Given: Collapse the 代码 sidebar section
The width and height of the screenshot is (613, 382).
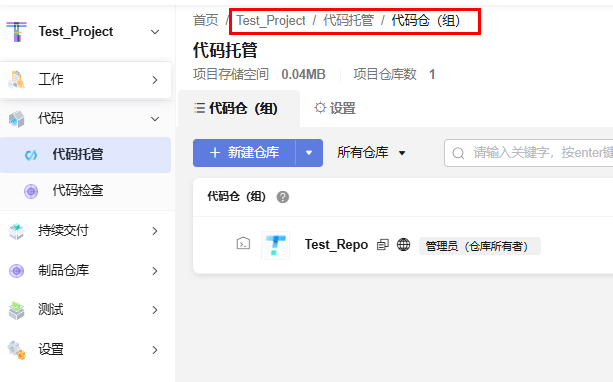Looking at the screenshot, I should tap(155, 118).
